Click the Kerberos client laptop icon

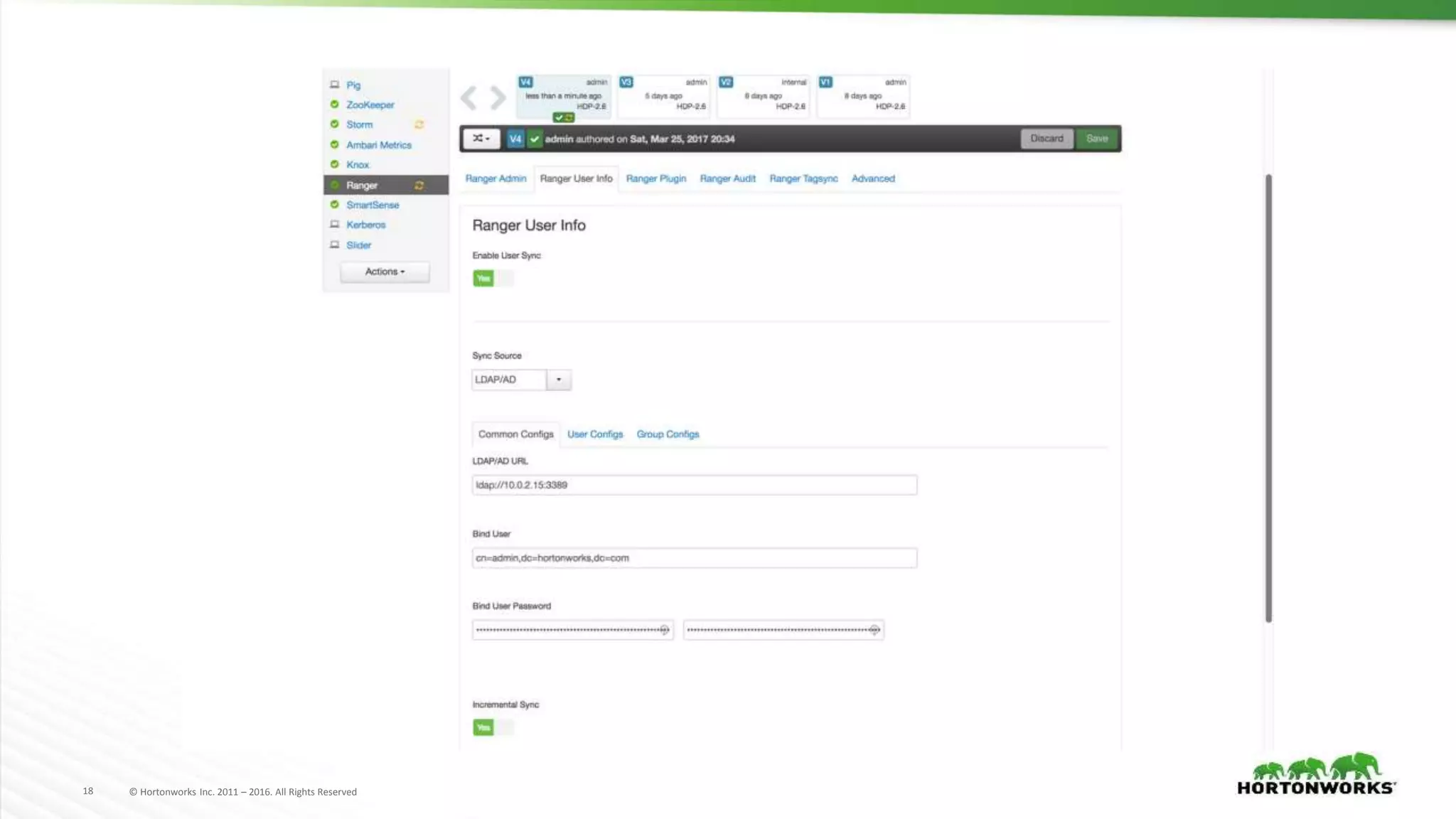pos(335,225)
